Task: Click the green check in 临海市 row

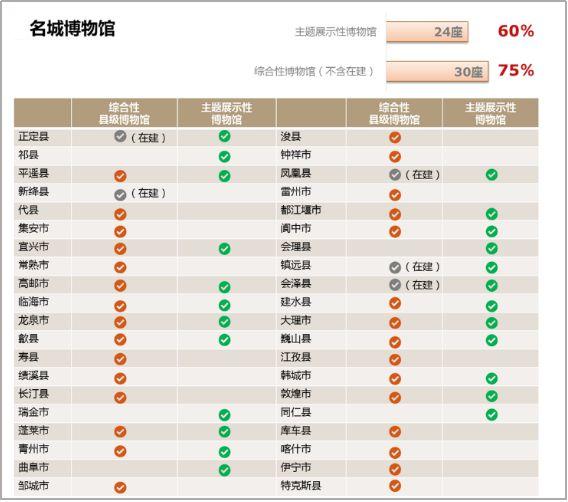Action: (225, 305)
